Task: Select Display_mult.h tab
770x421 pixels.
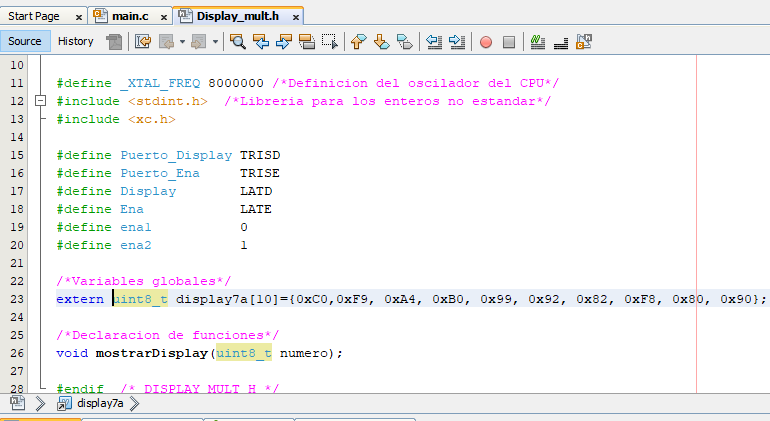Action: coord(238,16)
